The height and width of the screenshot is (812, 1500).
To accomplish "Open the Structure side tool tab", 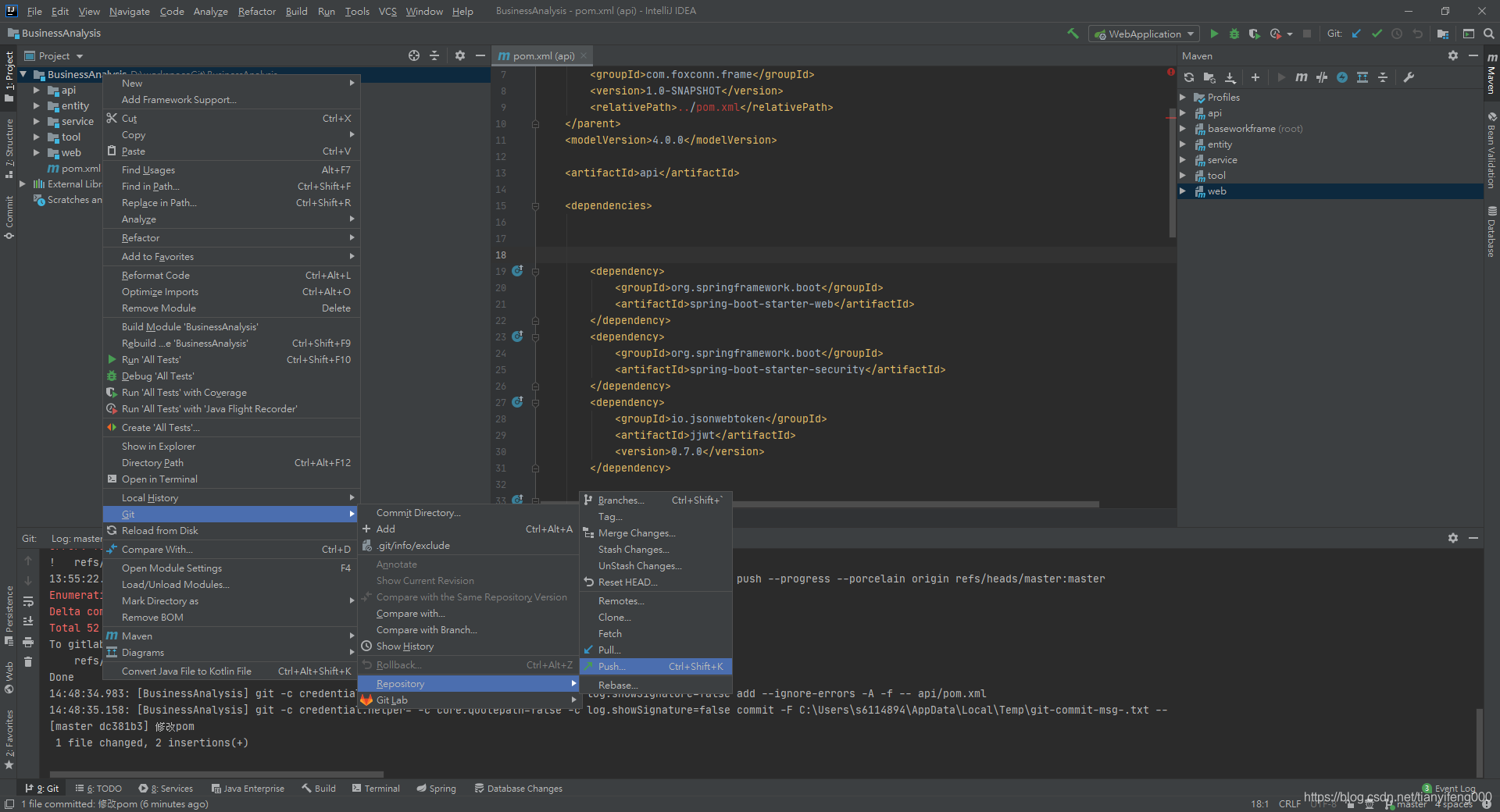I will pyautogui.click(x=9, y=148).
